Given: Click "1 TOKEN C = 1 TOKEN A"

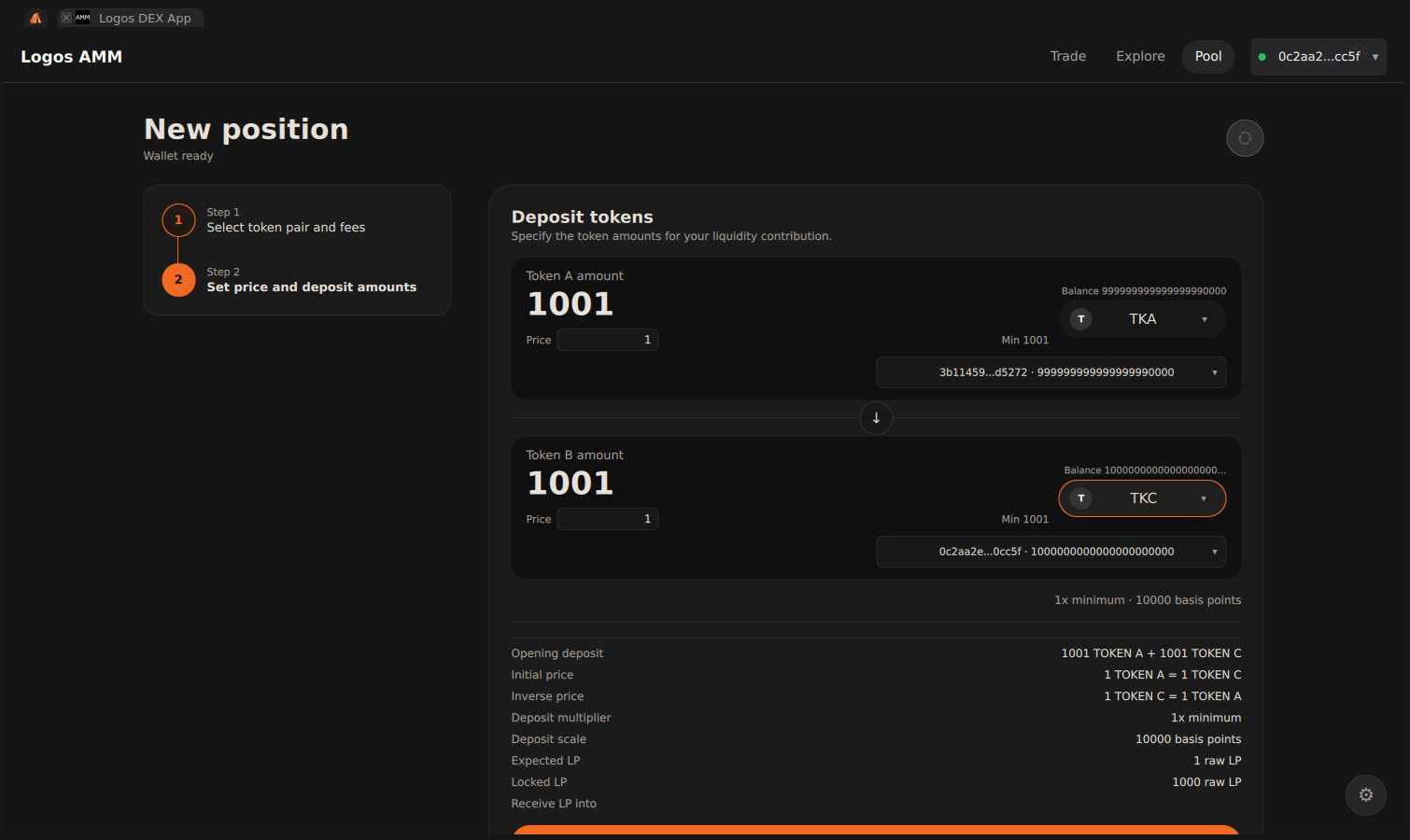Looking at the screenshot, I should point(1173,696).
